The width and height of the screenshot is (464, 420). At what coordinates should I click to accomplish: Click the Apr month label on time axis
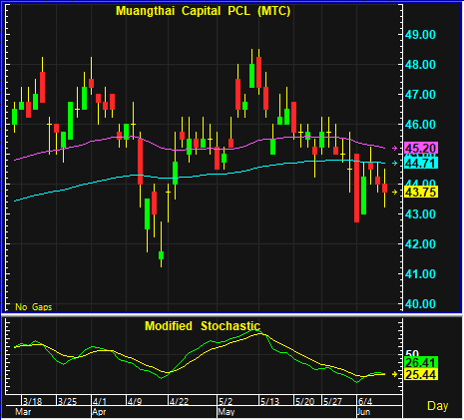pyautogui.click(x=99, y=412)
